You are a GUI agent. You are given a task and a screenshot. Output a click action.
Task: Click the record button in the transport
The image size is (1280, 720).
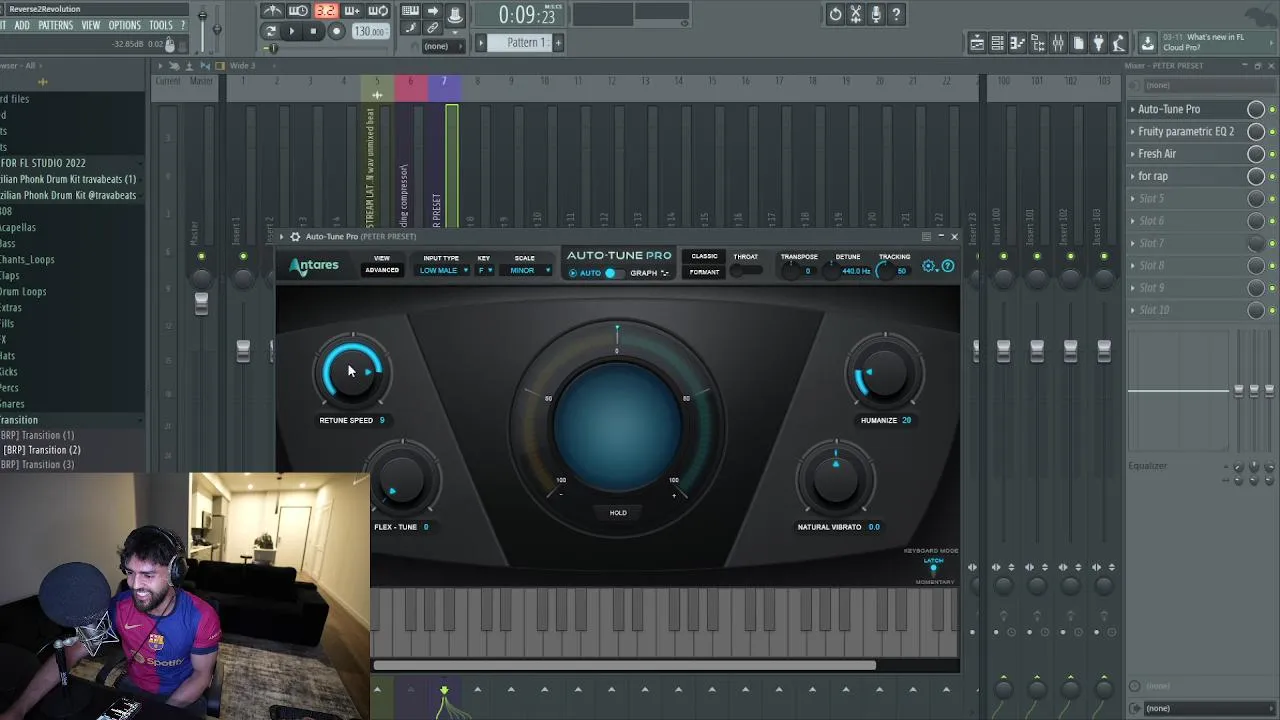(x=336, y=32)
